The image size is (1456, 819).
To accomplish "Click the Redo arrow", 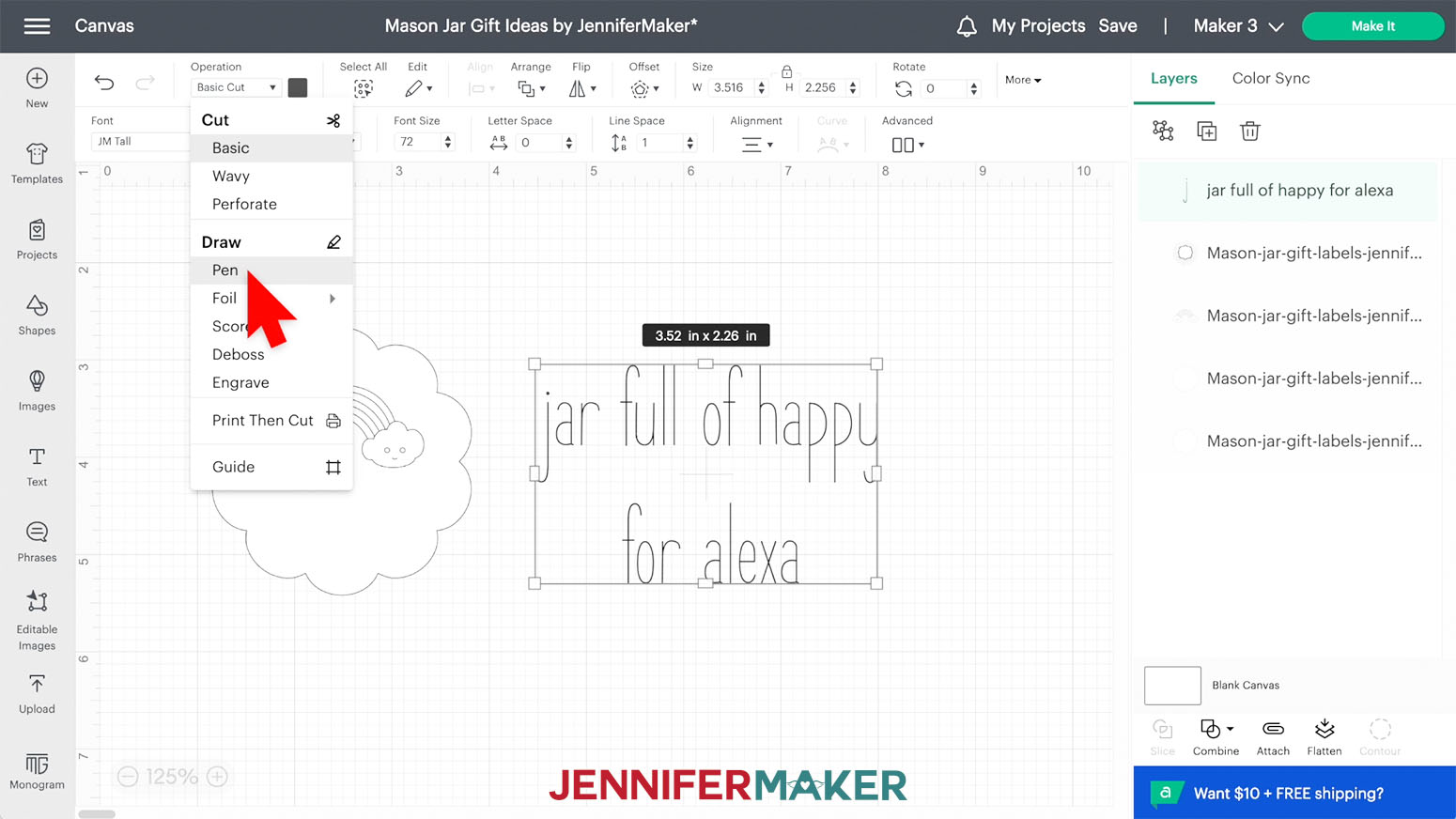I will (x=145, y=83).
